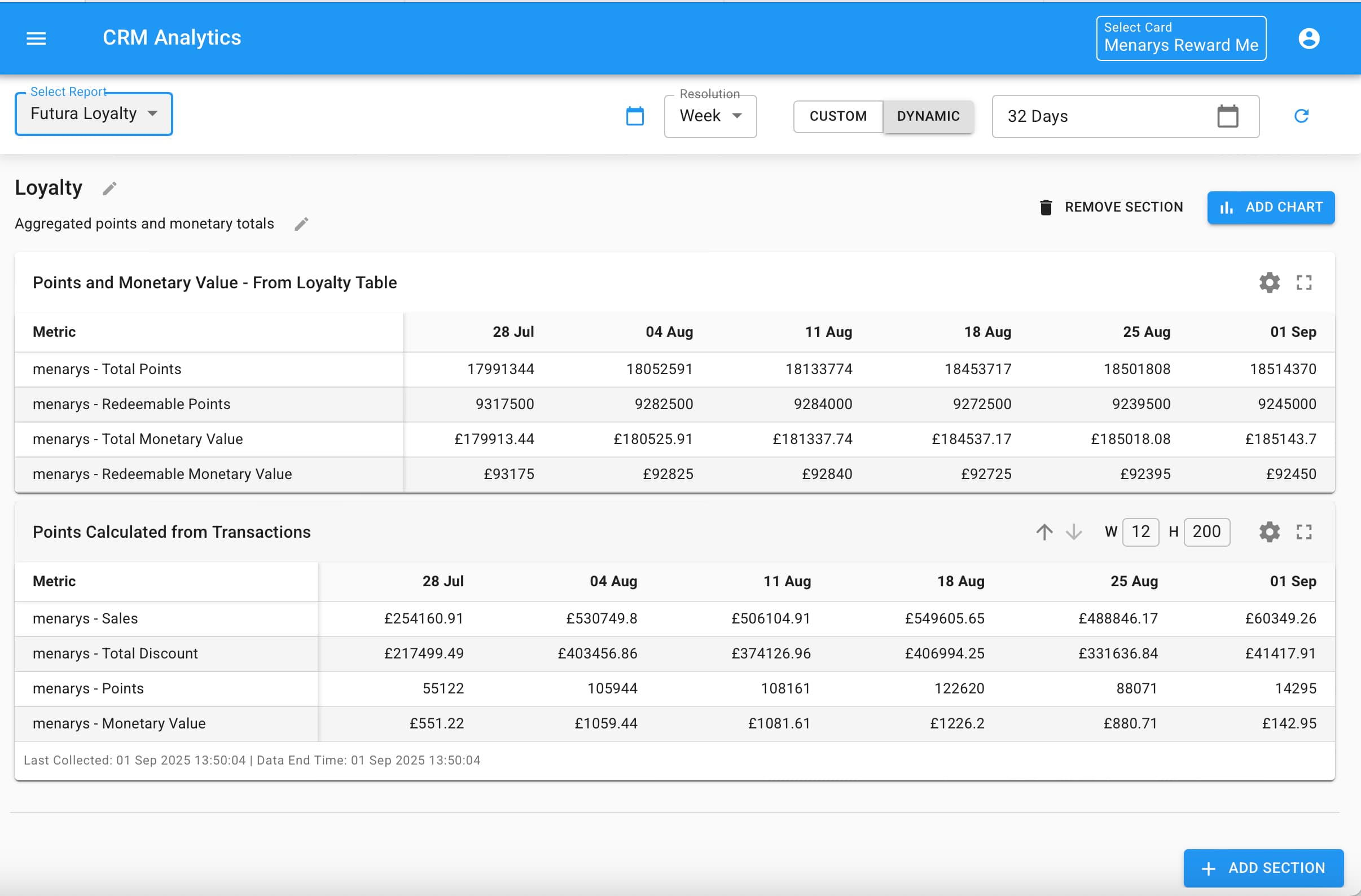Expand Points Calculated from Transactions to fullscreen
This screenshot has width=1361, height=896.
(1305, 532)
